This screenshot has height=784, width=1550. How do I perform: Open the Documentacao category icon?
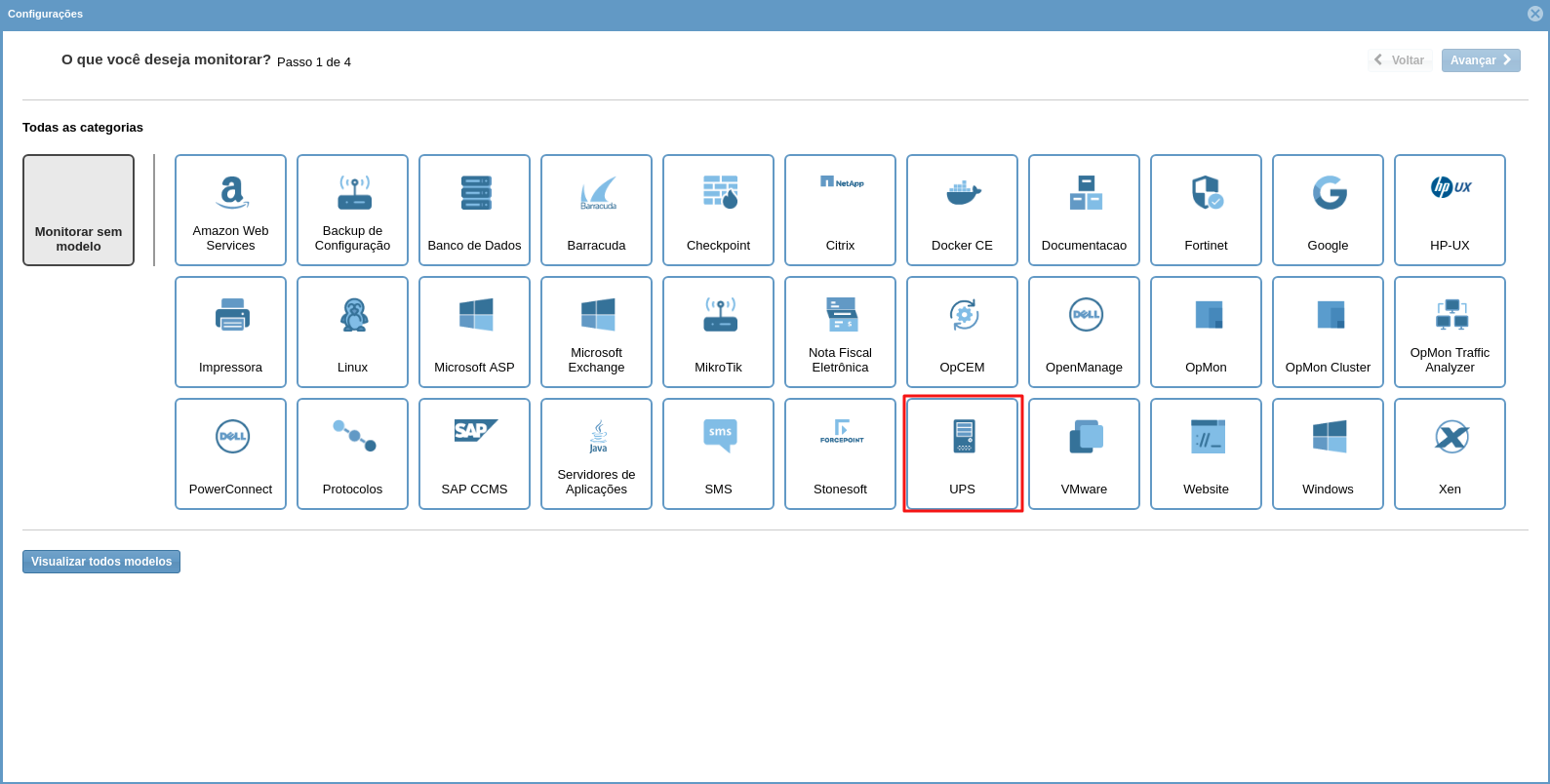[1086, 192]
